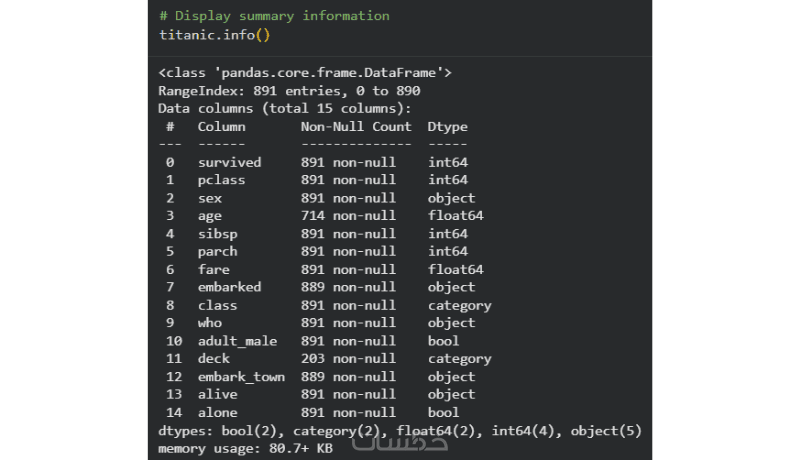800x460 pixels.
Task: Click the 'deck' row's '203 non-null' value
Action: (347, 358)
